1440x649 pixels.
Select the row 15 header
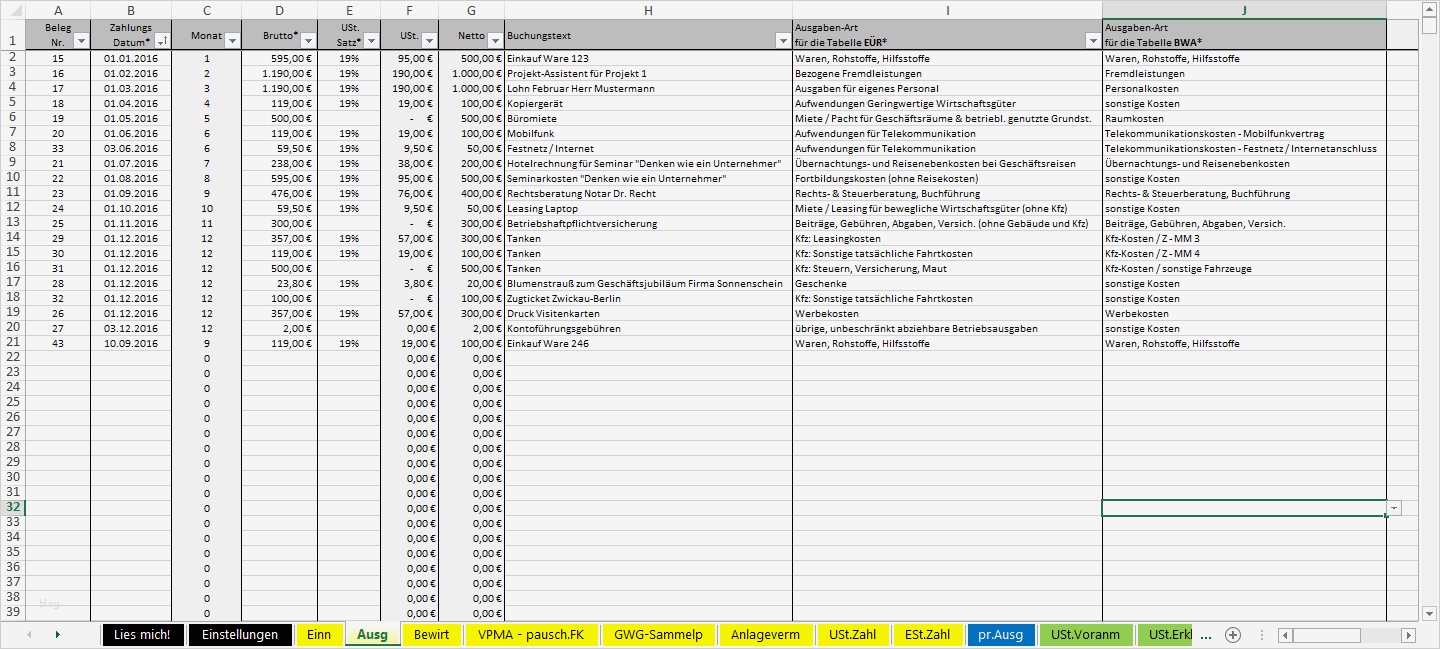[x=15, y=253]
